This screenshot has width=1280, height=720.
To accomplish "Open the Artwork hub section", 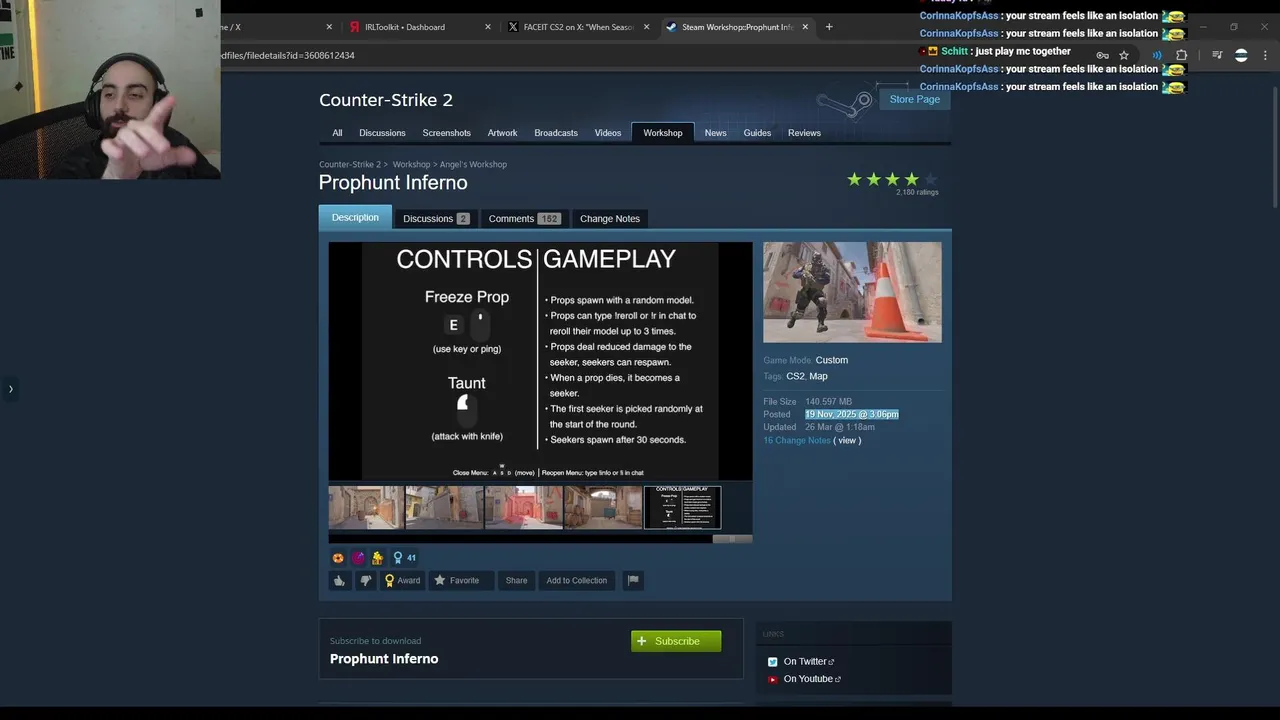I will [x=502, y=133].
